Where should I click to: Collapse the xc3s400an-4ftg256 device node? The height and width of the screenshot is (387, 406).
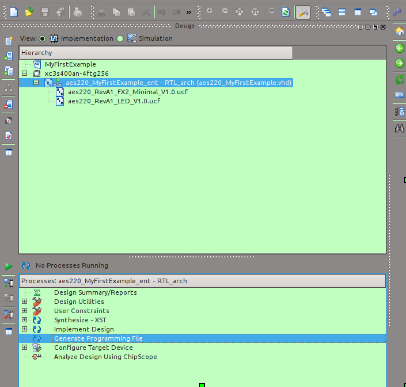pyautogui.click(x=25, y=73)
